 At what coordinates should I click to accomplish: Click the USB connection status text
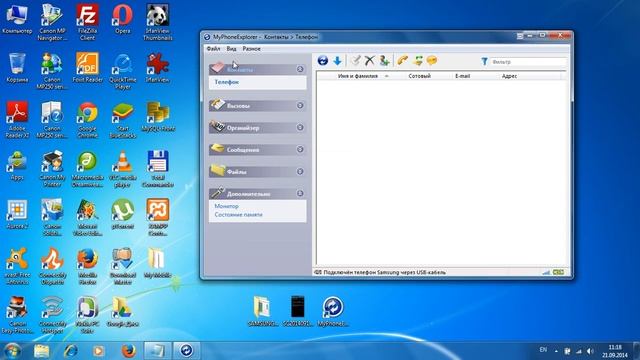click(x=384, y=272)
